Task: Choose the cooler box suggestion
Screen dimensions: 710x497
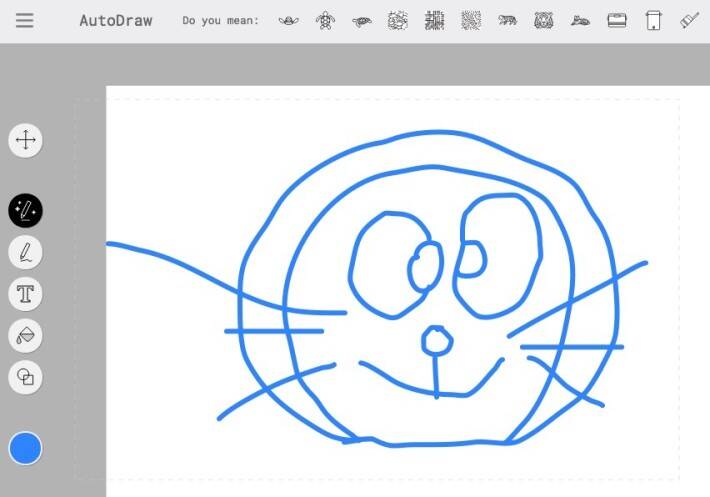Action: click(x=617, y=20)
